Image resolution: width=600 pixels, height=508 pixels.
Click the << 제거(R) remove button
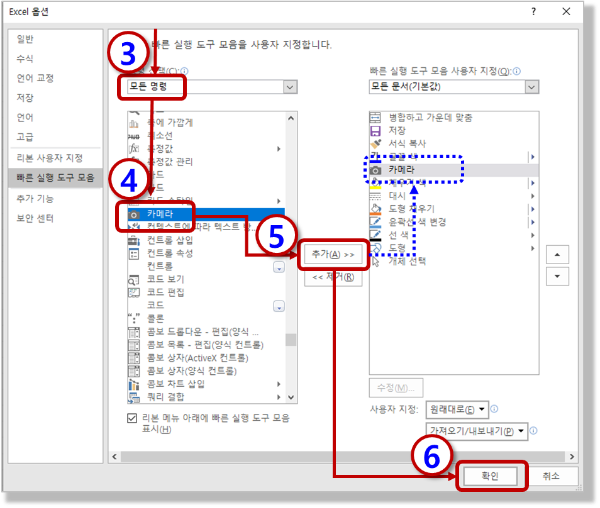tap(333, 277)
